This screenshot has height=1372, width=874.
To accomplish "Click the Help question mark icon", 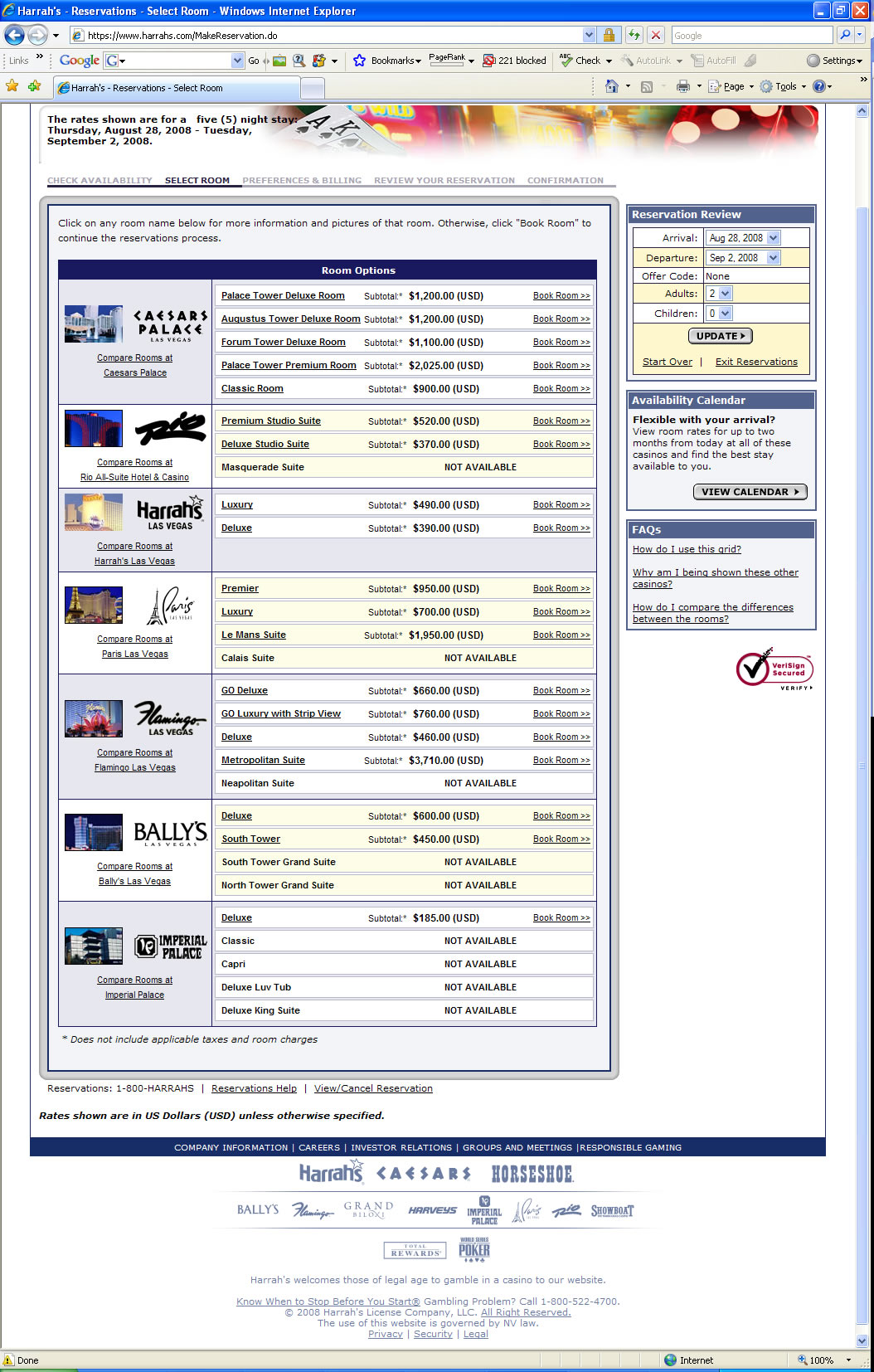I will tap(819, 86).
